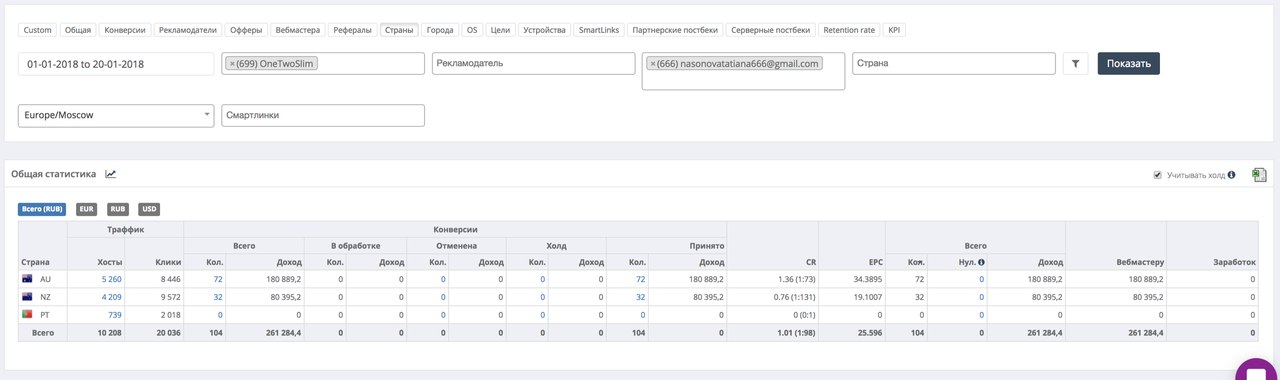Open the Города tab

pos(440,30)
